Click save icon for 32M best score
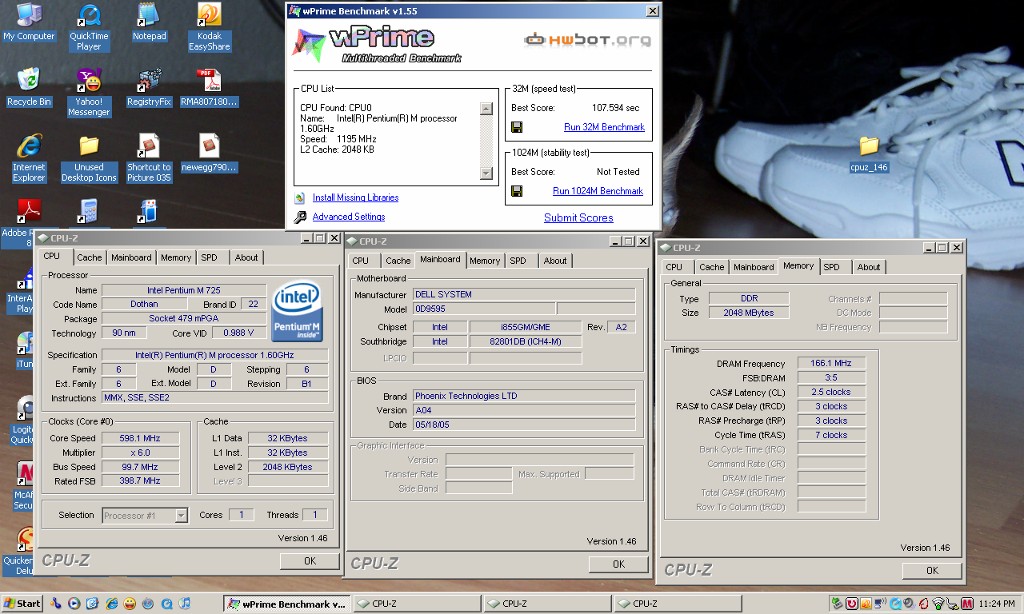1024x614 pixels. pos(517,127)
